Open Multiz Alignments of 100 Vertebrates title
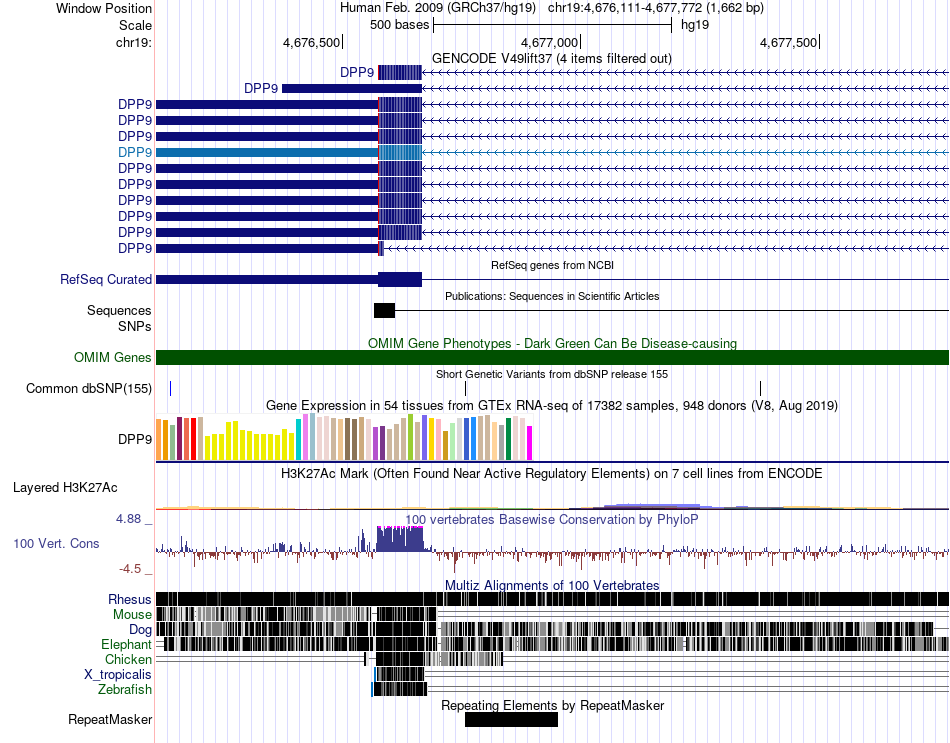Viewport: 950px width, 743px height. click(x=552, y=585)
